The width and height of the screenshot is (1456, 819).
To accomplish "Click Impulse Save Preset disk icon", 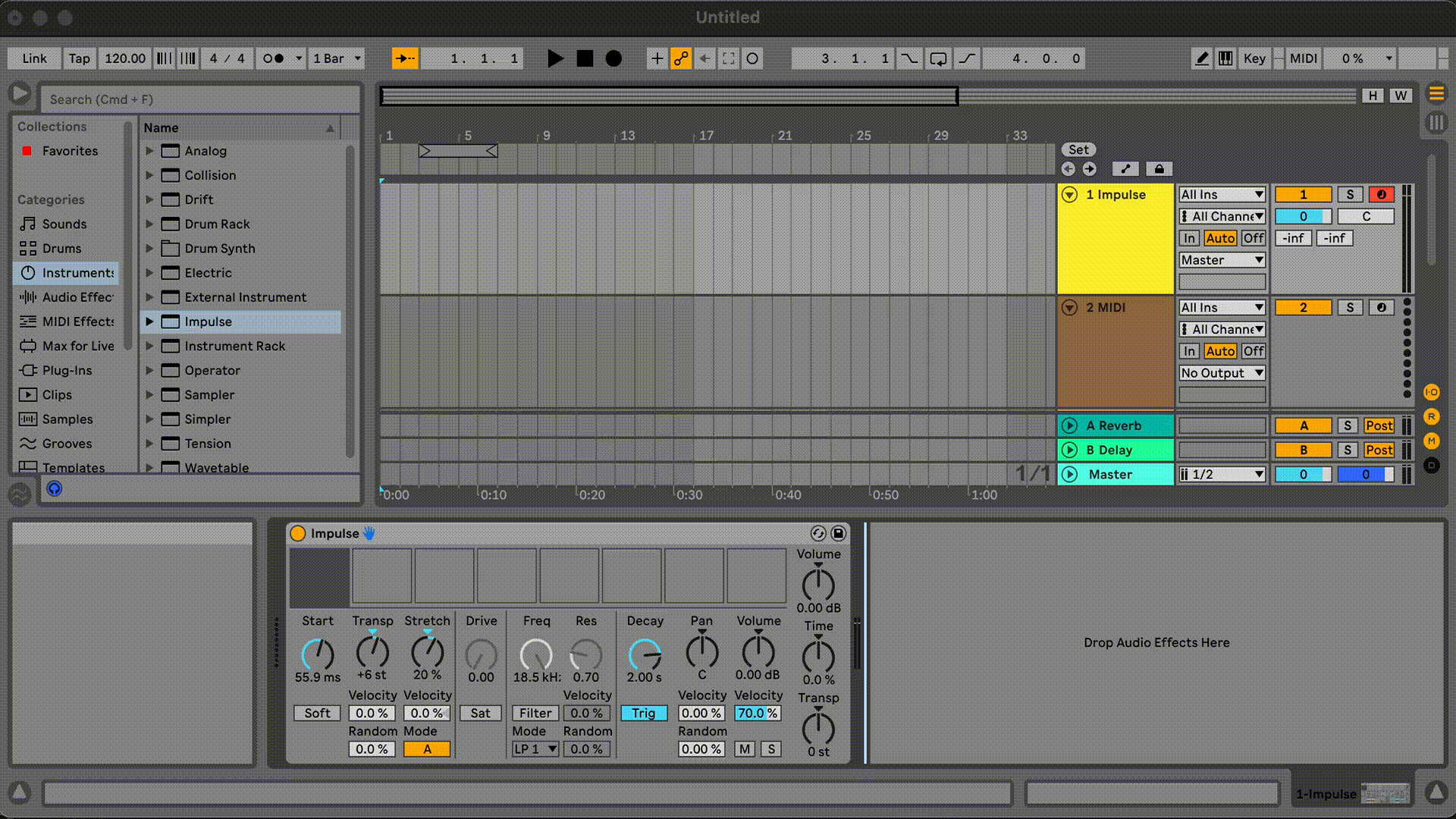I will (839, 533).
